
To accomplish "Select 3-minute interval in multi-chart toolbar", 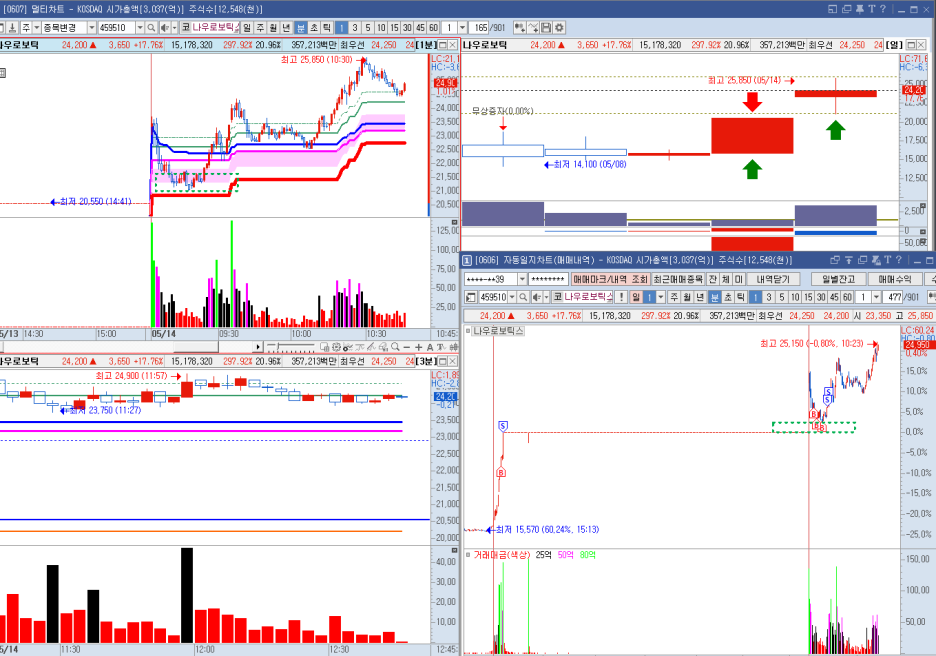I will point(355,27).
